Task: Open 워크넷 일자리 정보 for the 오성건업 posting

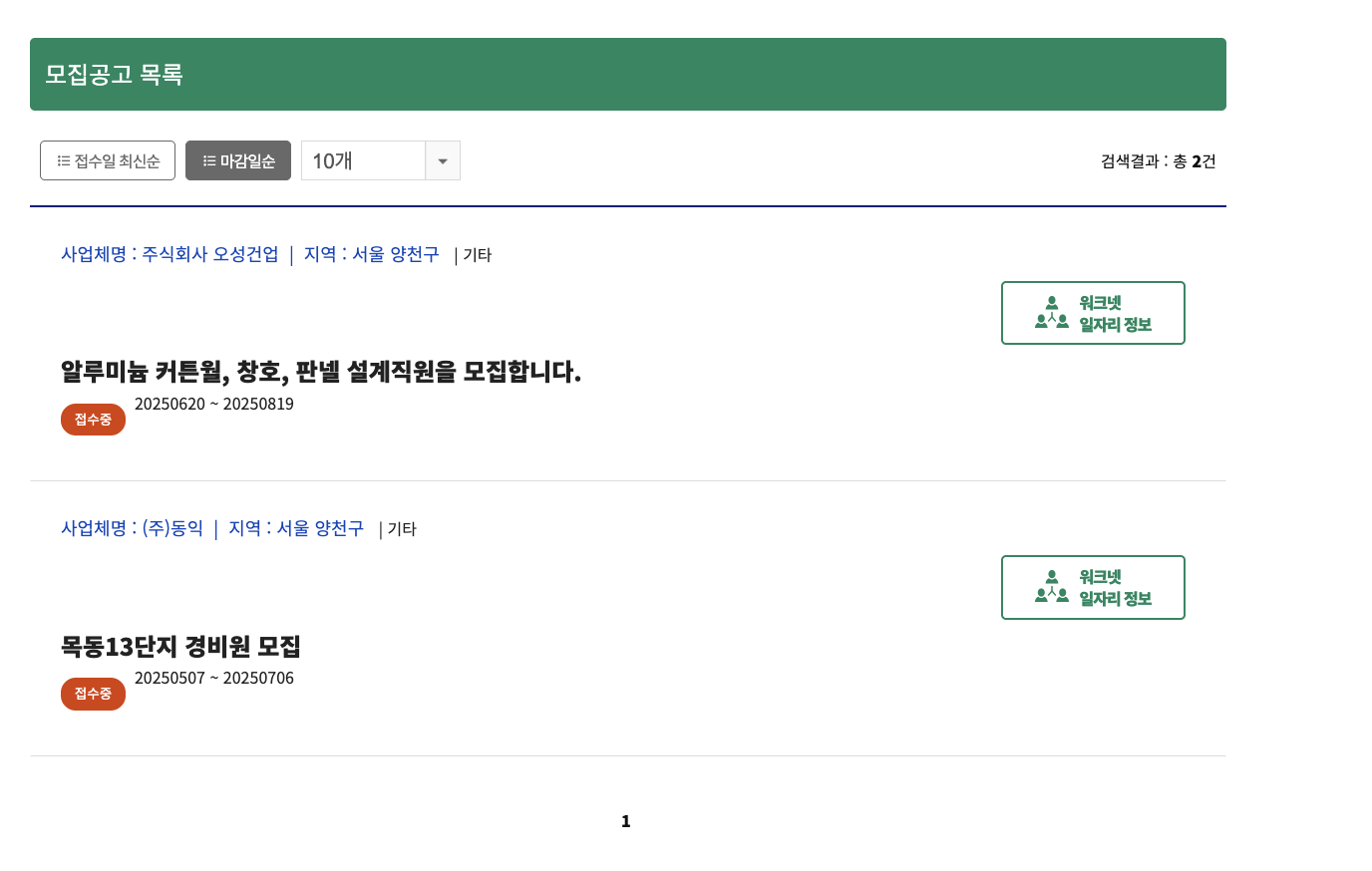Action: 1093,312
